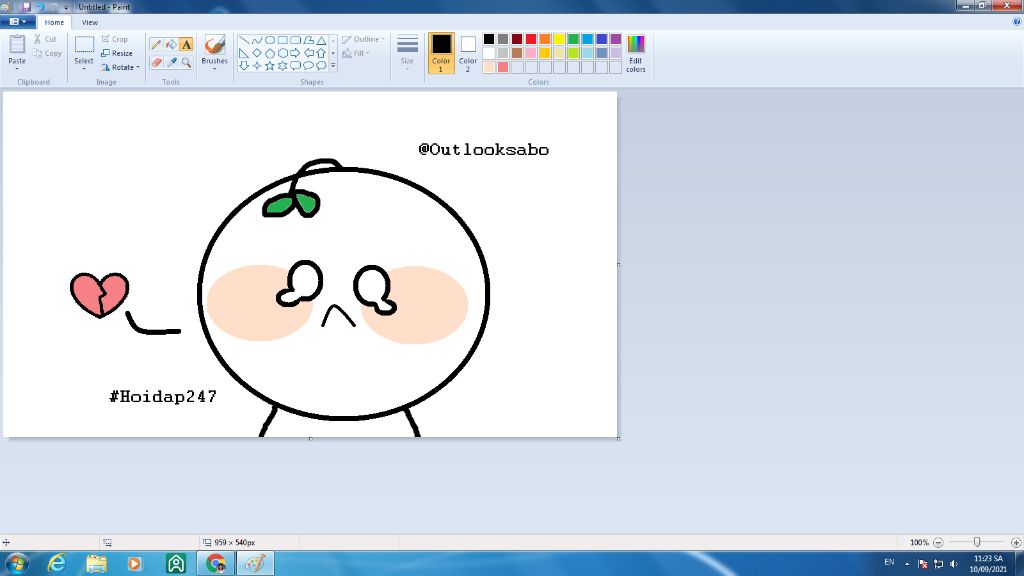This screenshot has height=576, width=1024.
Task: Open the Size line thickness dropdown
Action: coord(407,53)
